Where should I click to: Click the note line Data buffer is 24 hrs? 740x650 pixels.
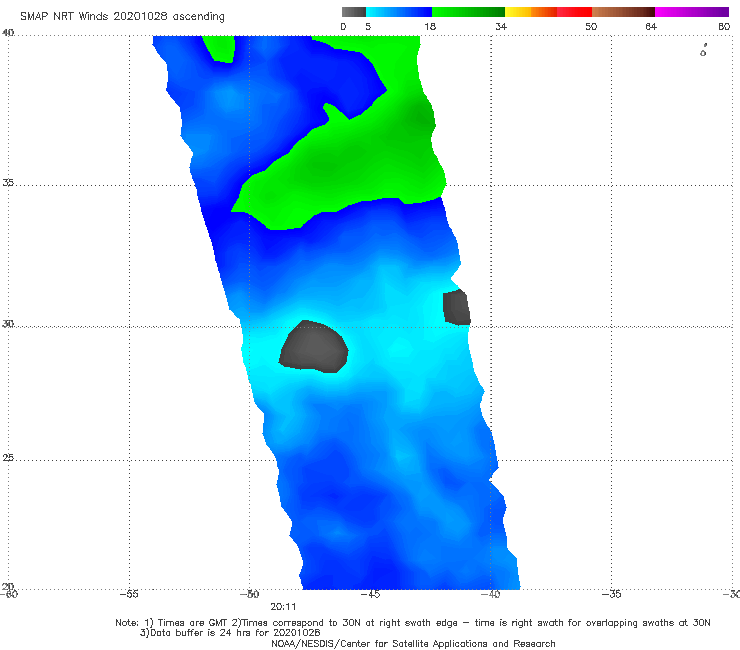(x=230, y=633)
